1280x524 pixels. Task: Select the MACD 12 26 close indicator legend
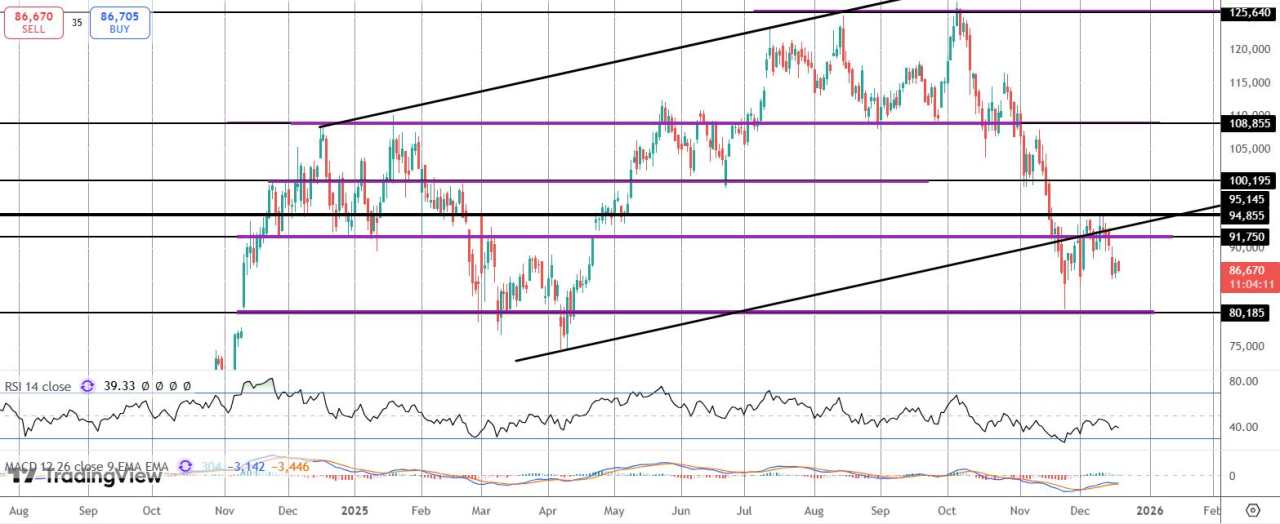pos(88,466)
